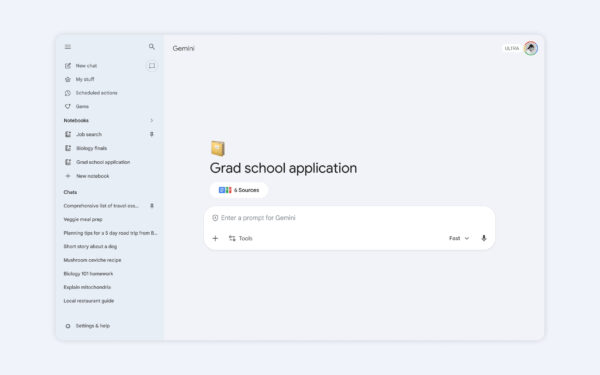Activate the microphone voice input icon
This screenshot has height=375, width=600.
point(484,238)
